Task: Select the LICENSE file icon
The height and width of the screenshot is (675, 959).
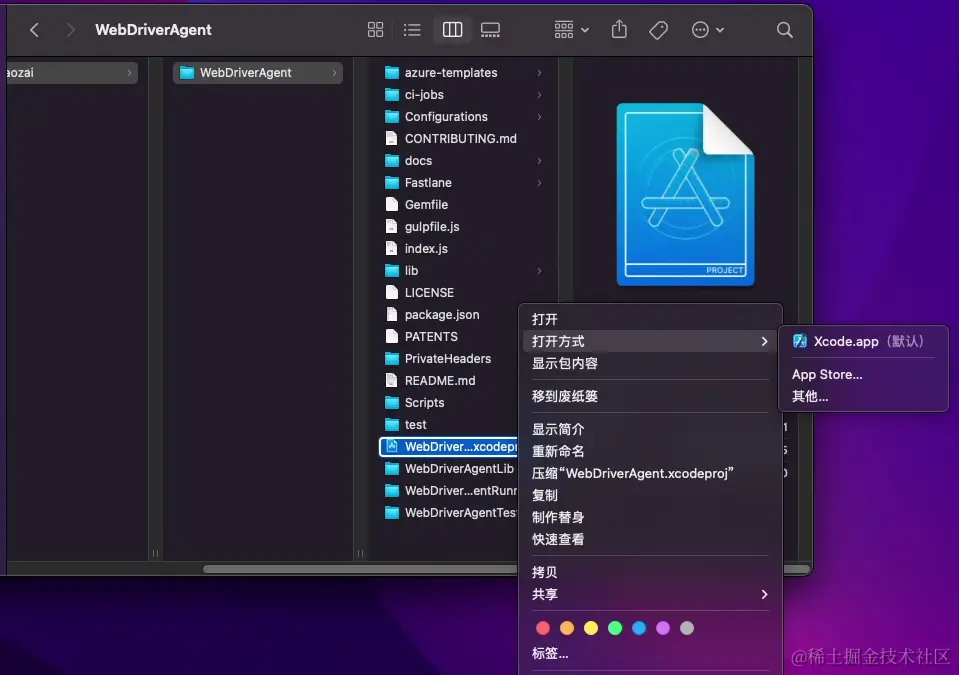Action: pyautogui.click(x=391, y=293)
